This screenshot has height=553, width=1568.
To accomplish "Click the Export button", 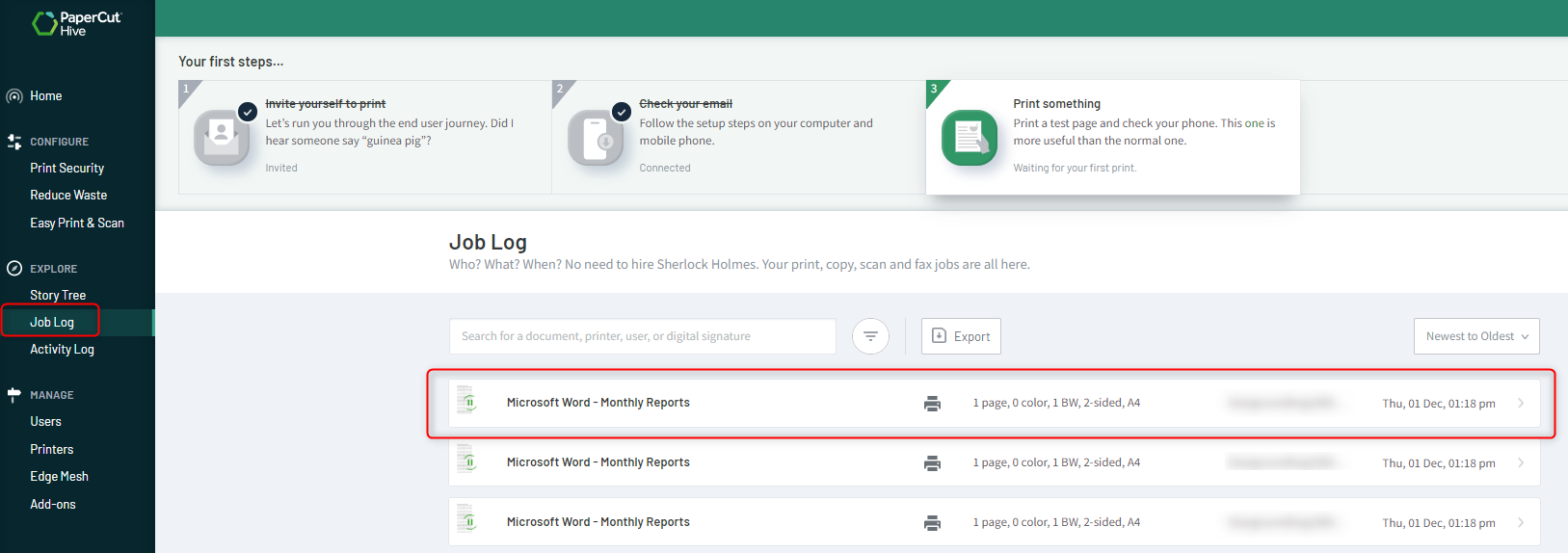I will pyautogui.click(x=961, y=336).
